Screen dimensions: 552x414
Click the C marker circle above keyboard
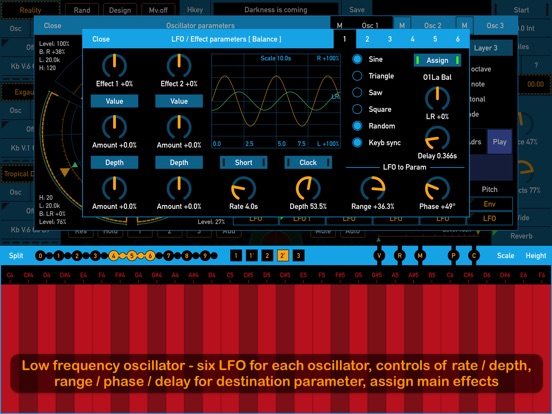[x=474, y=256]
